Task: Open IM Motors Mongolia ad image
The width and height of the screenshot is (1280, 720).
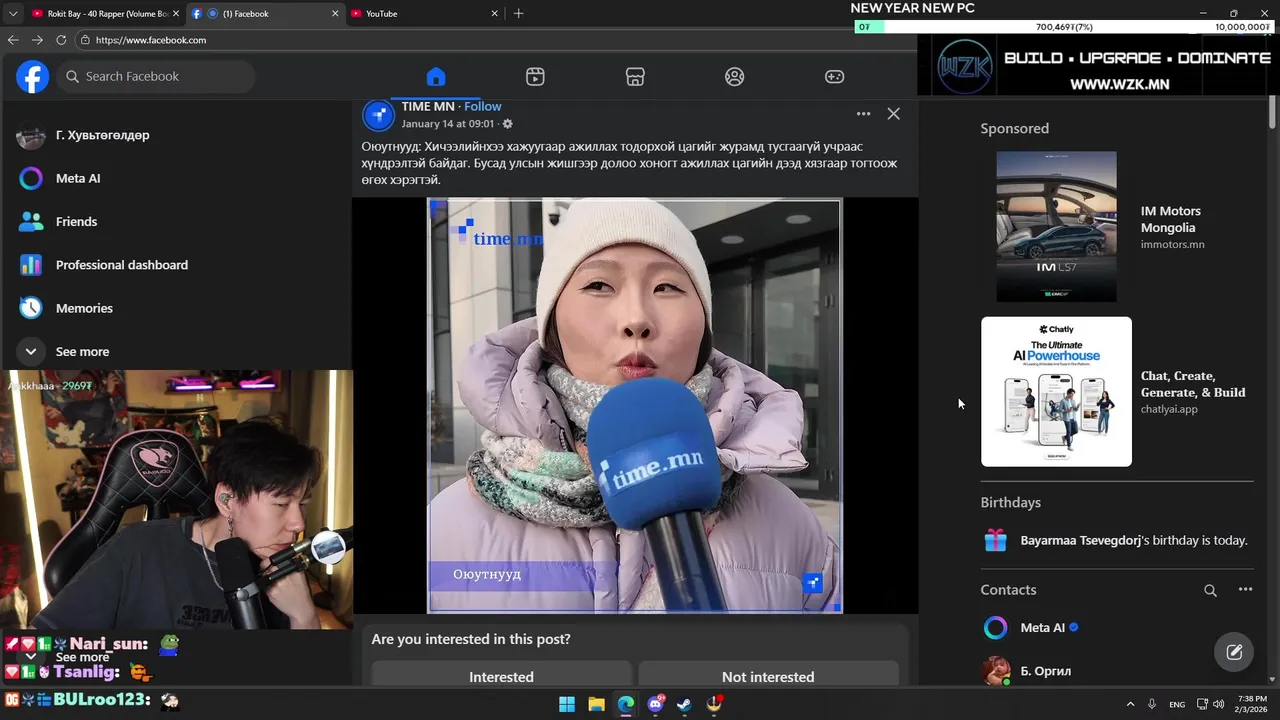Action: coord(1056,226)
